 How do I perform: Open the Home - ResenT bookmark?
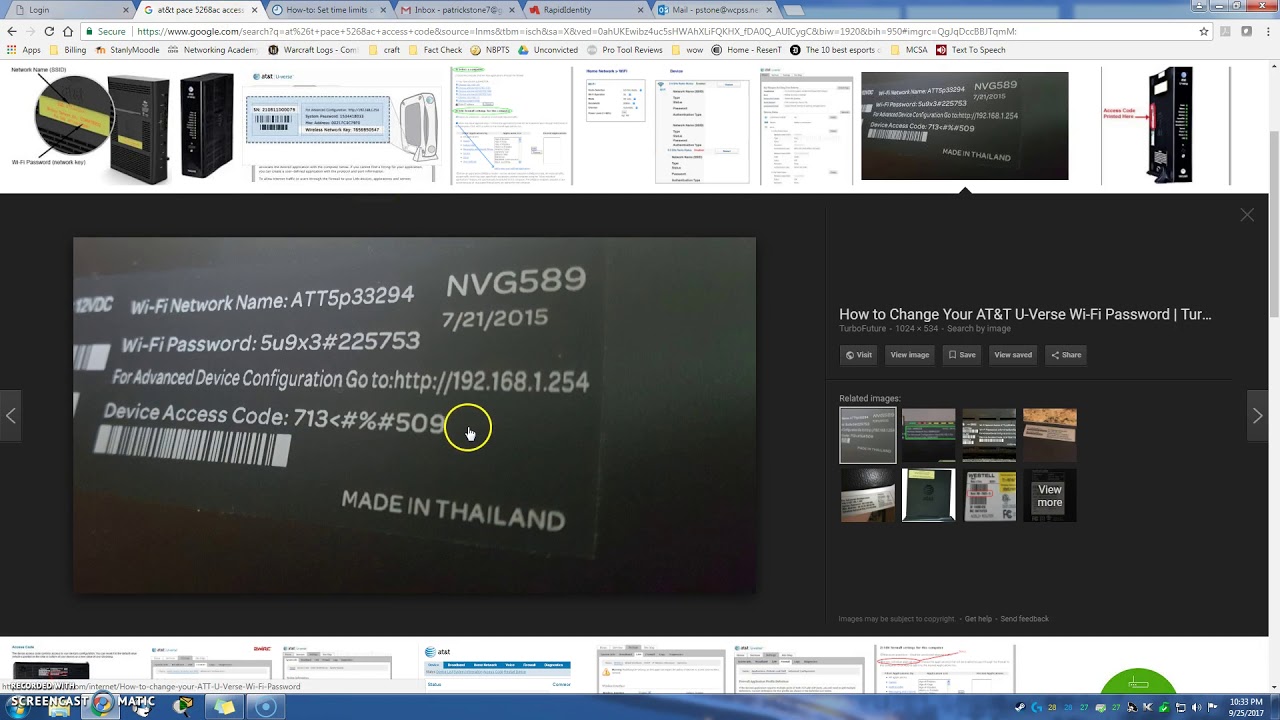(747, 50)
